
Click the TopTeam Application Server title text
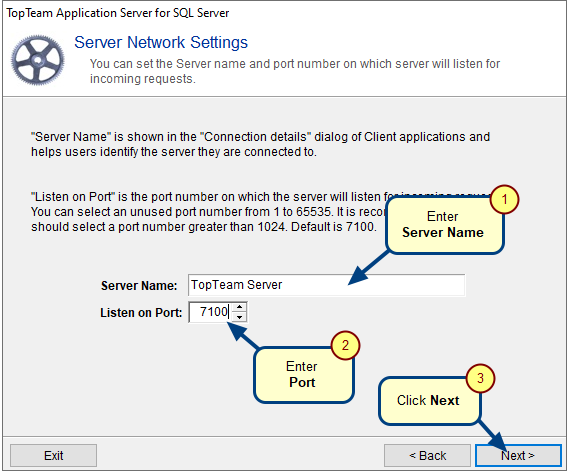tap(118, 13)
